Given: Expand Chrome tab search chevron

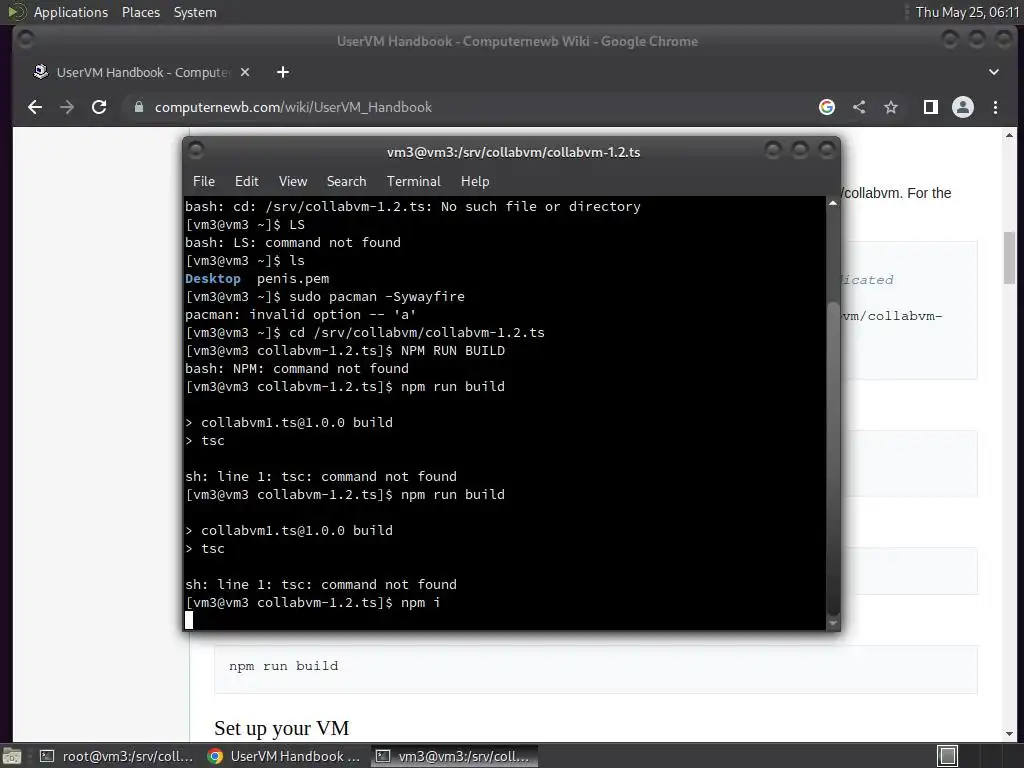Looking at the screenshot, I should 993,72.
